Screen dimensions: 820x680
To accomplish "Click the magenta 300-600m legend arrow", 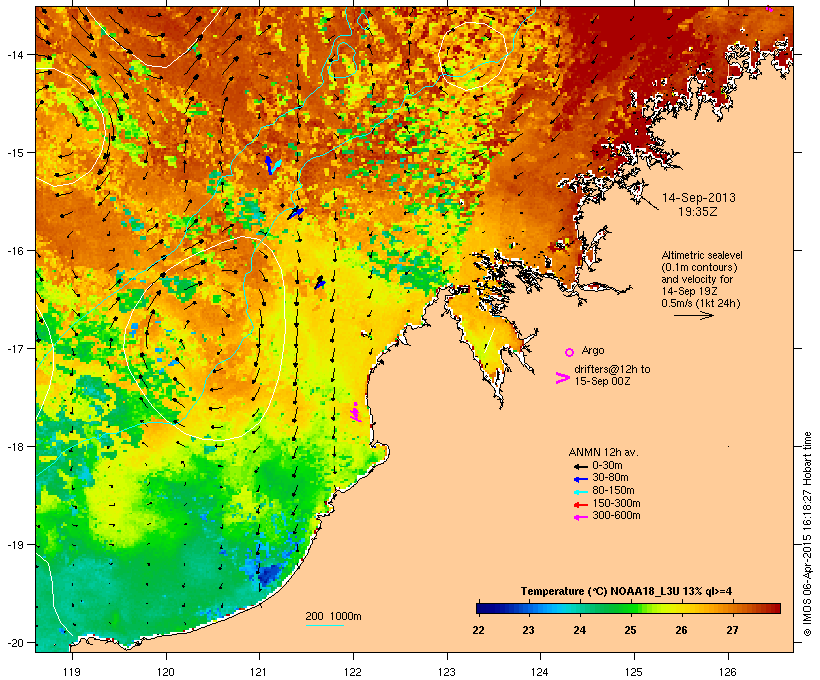I will click(x=580, y=517).
